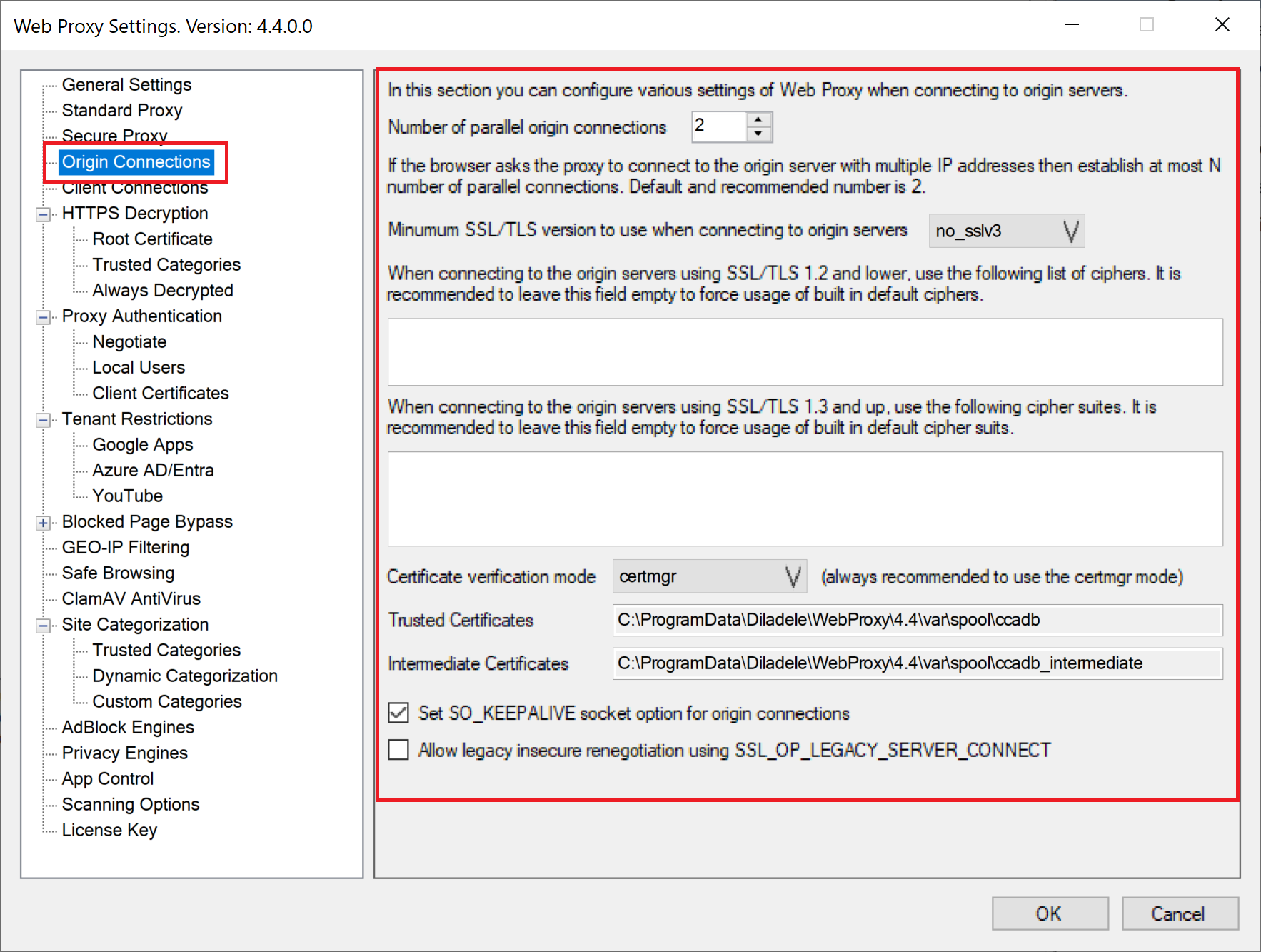Open Azure AD/Entra restrictions
The image size is (1261, 952).
(x=153, y=471)
